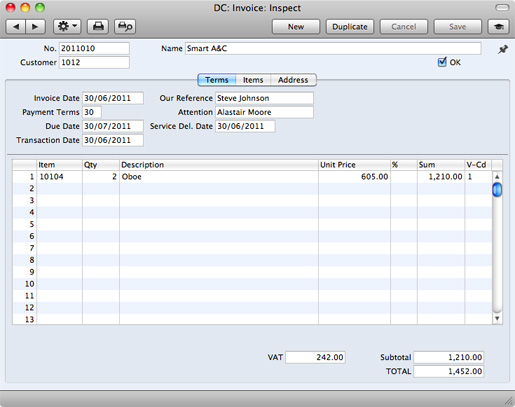This screenshot has height=407, width=515.
Task: Select the Terms tab
Action: 217,80
